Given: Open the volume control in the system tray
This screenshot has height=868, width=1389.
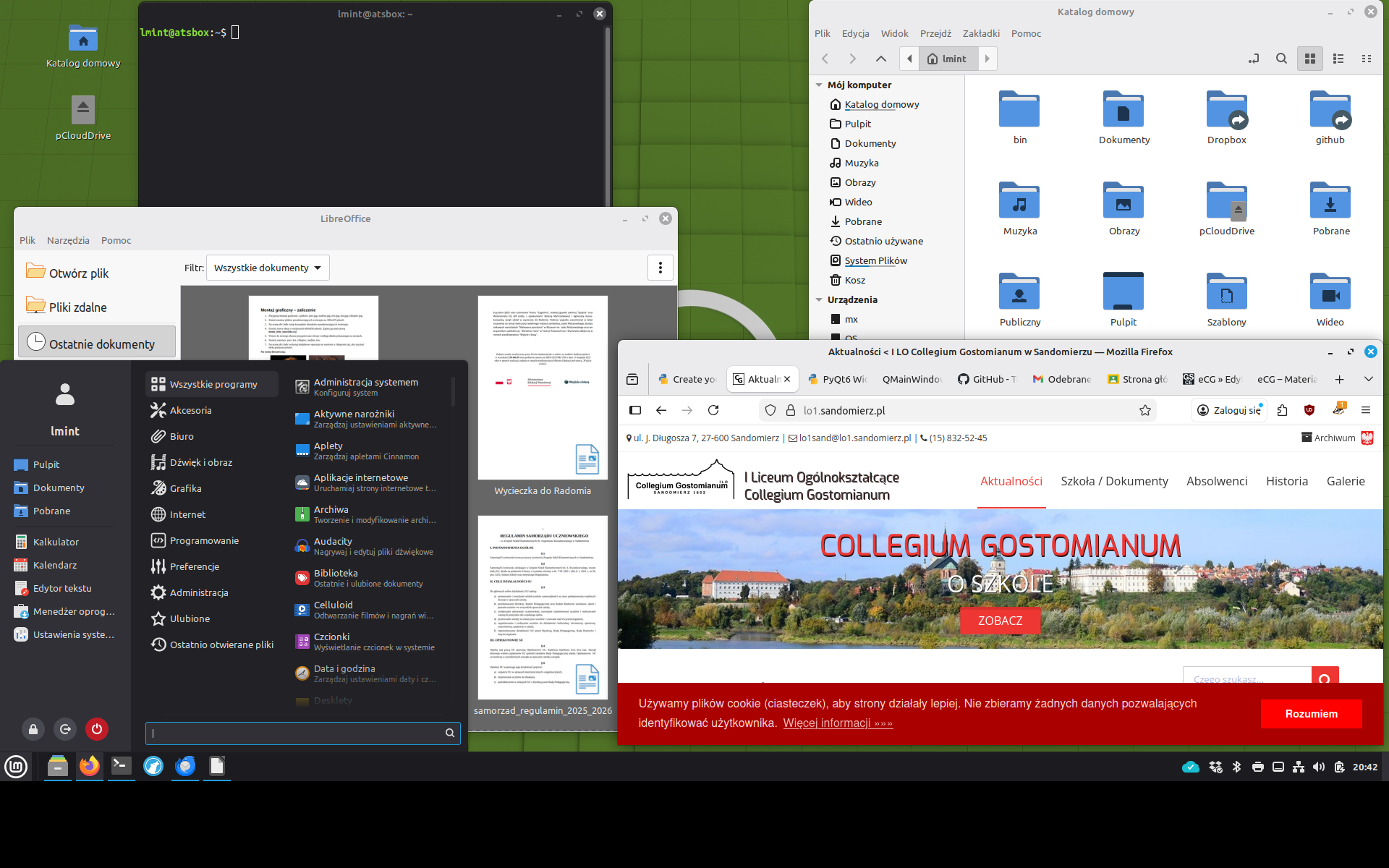Looking at the screenshot, I should click(1319, 767).
